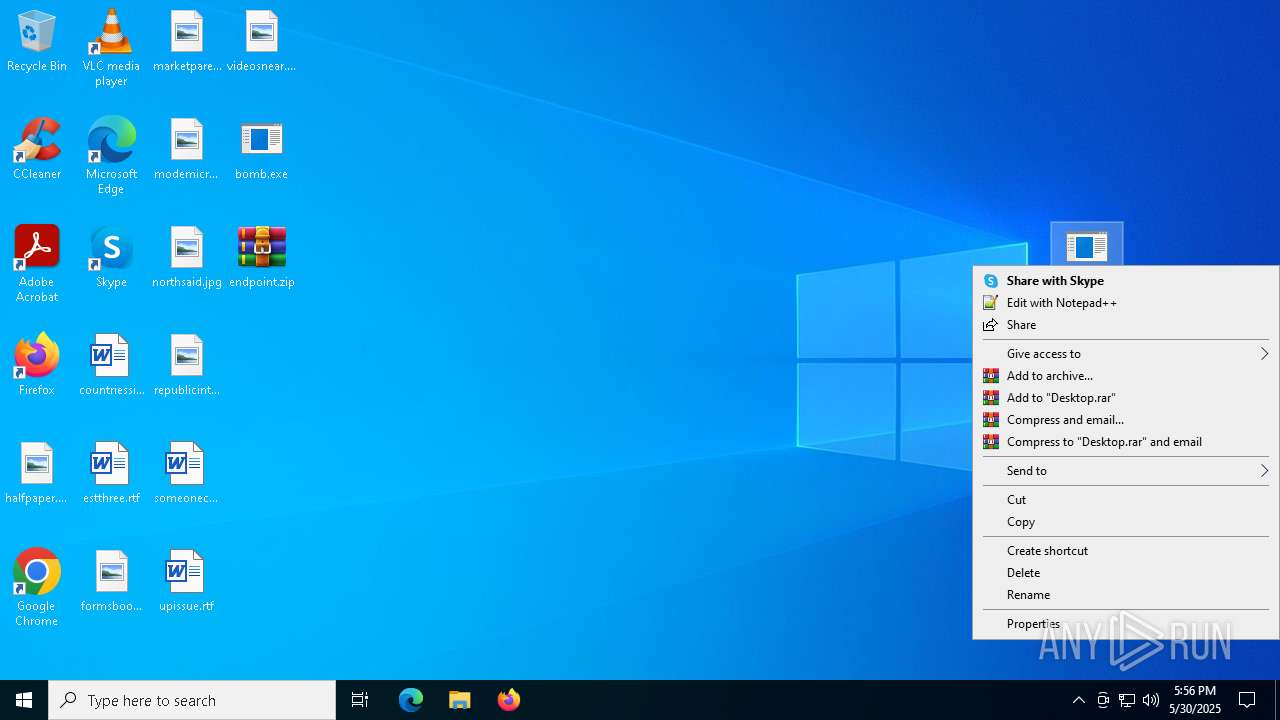Select the VLC media player shortcut
Viewport: 1280px width, 720px height.
click(111, 48)
